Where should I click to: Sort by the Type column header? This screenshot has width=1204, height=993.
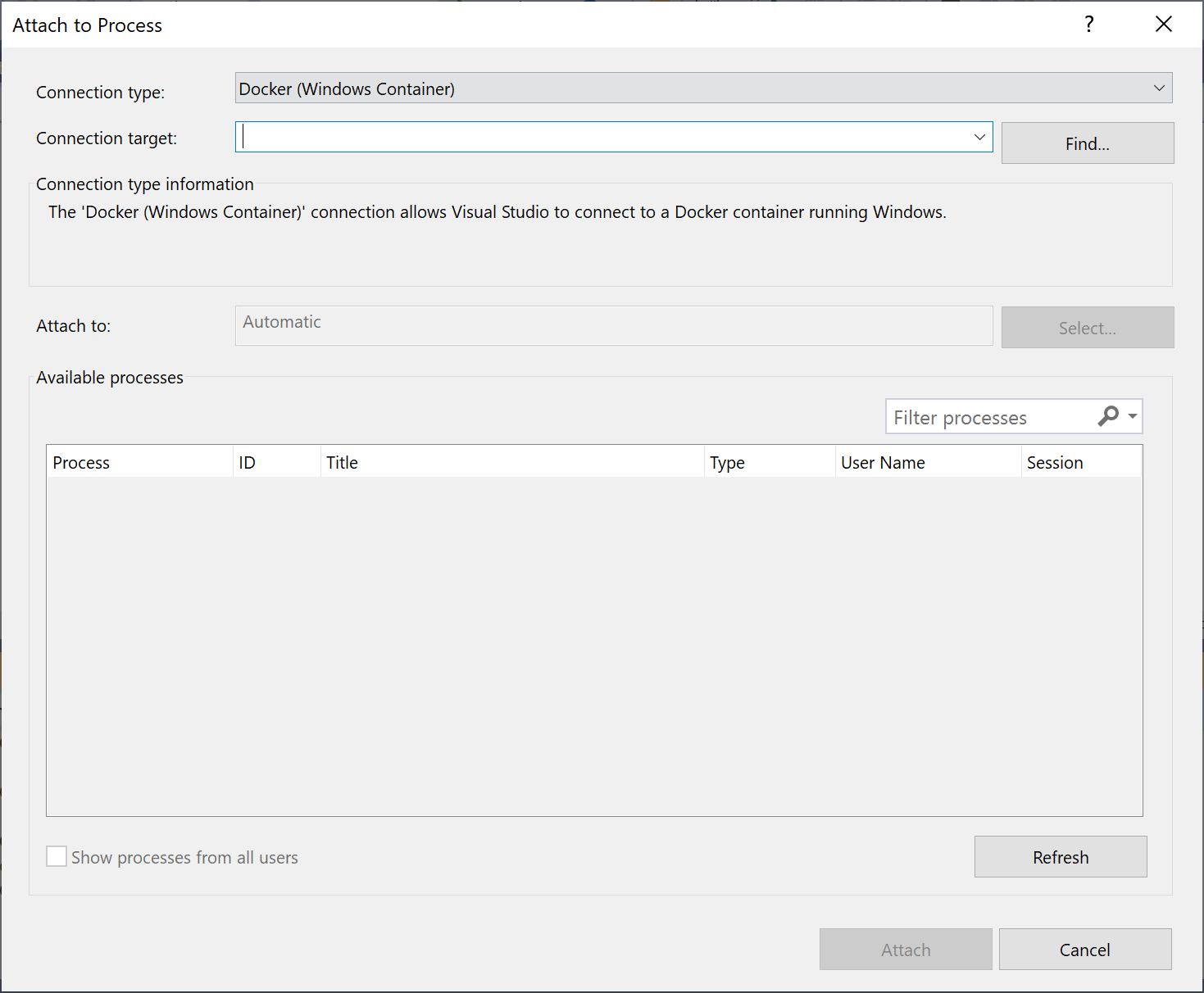point(767,461)
